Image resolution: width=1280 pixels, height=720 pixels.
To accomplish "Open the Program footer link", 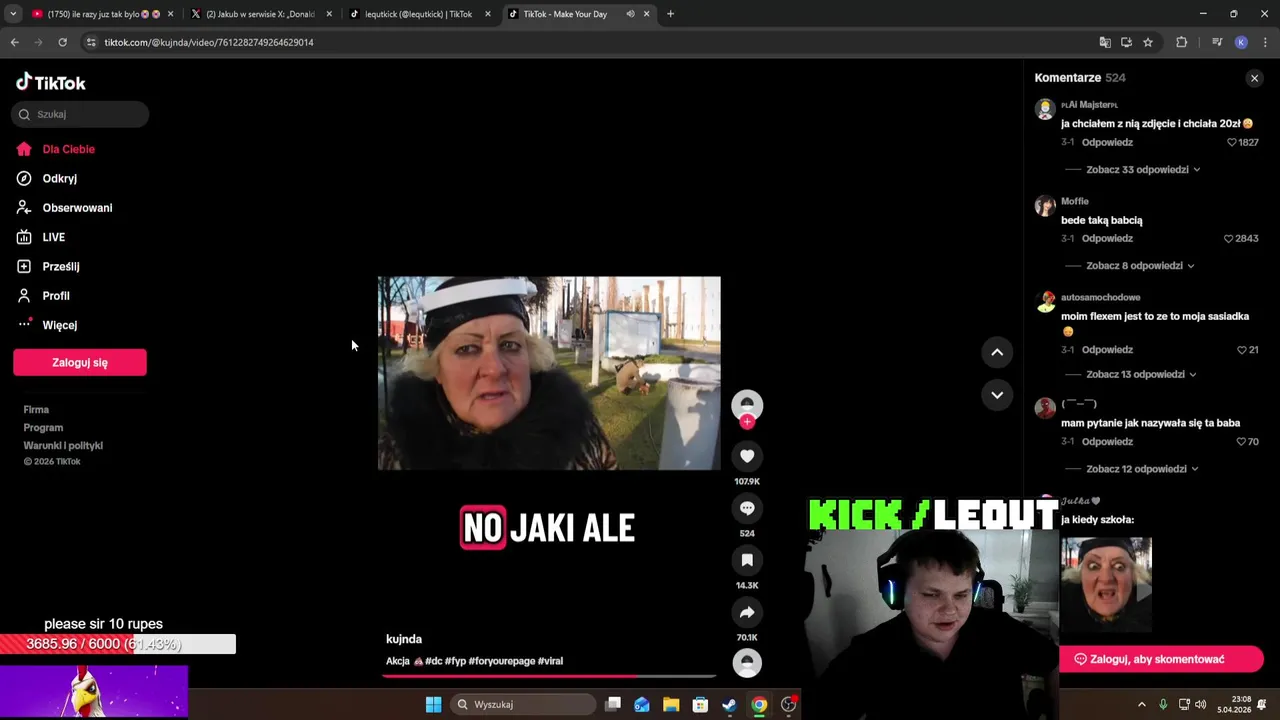I will [43, 428].
